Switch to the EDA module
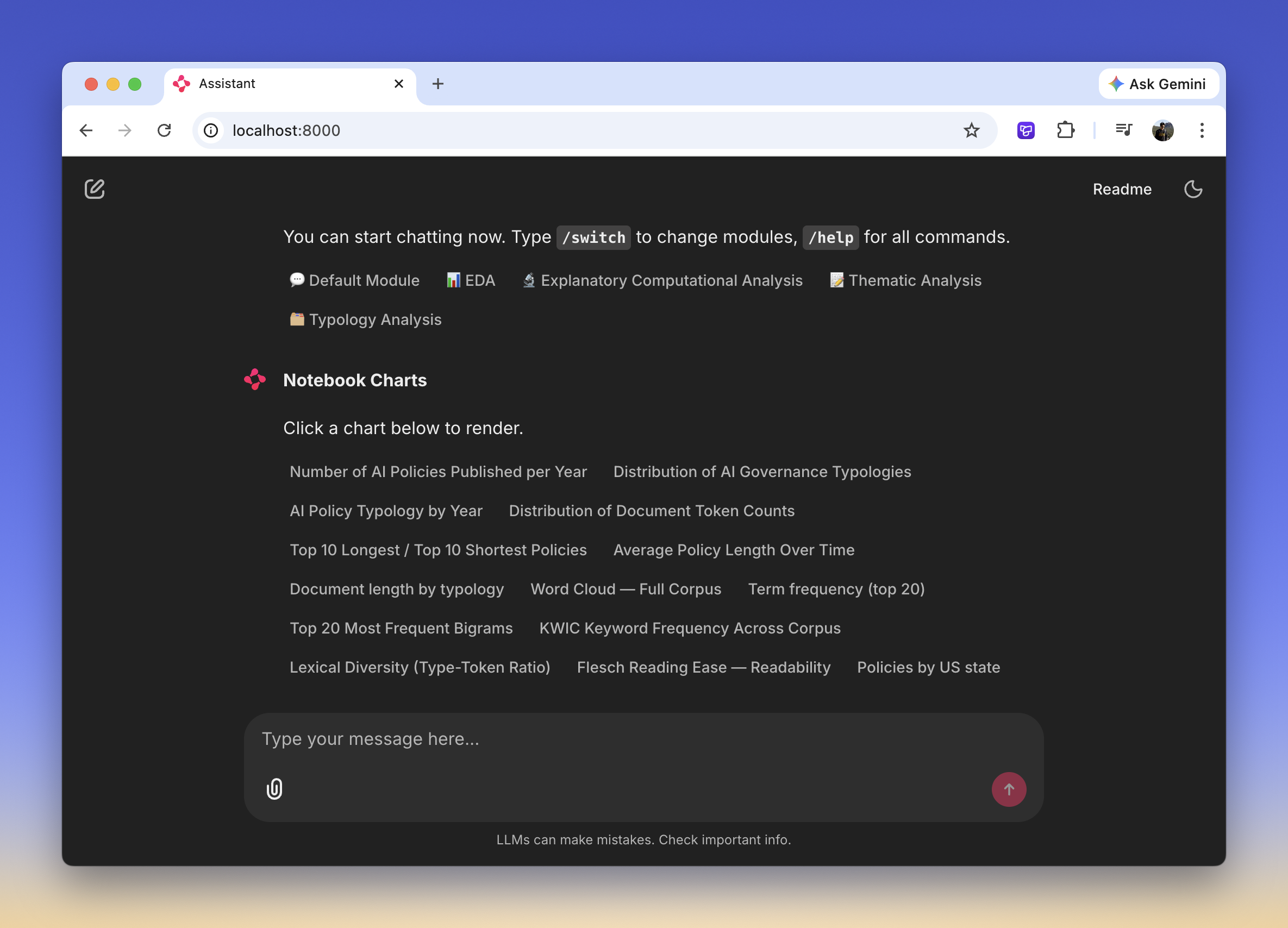Image resolution: width=1288 pixels, height=928 pixels. click(471, 280)
